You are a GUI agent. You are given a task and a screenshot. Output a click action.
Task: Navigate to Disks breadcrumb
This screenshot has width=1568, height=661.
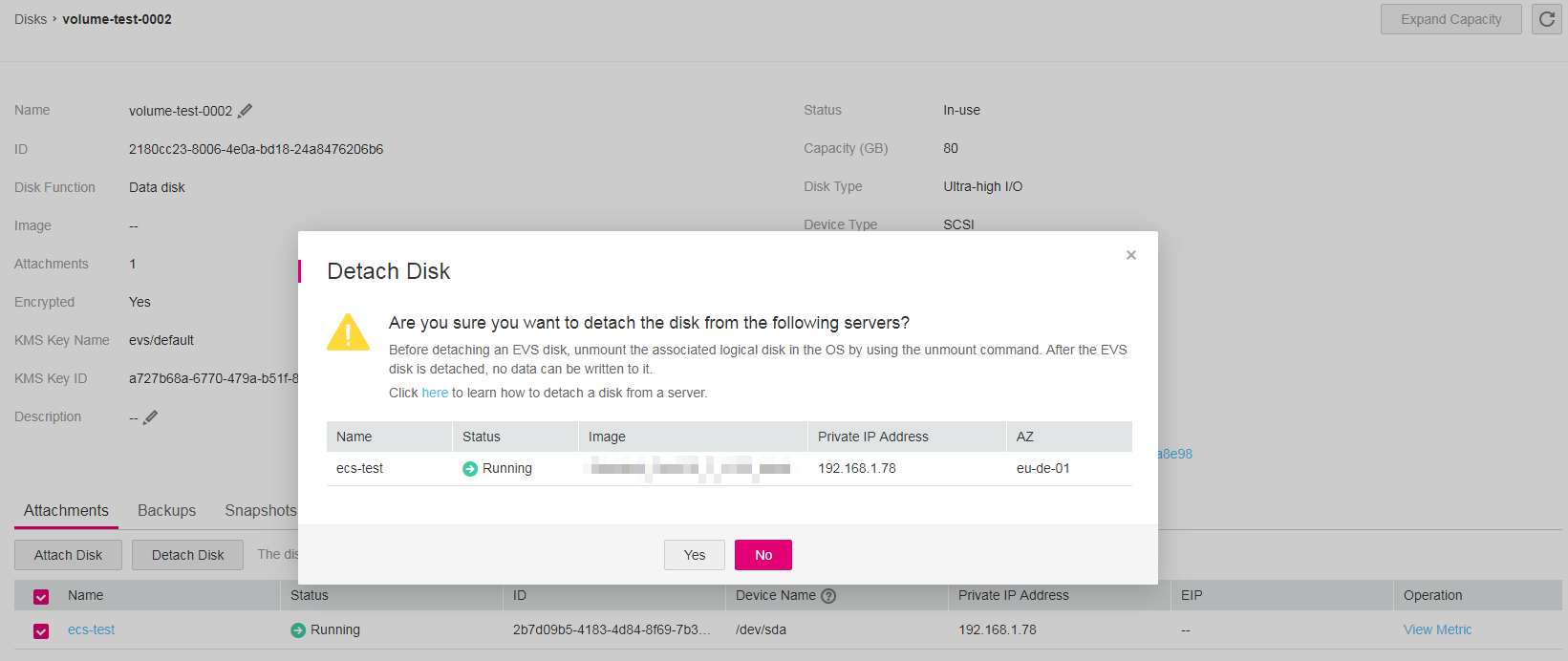click(x=31, y=19)
